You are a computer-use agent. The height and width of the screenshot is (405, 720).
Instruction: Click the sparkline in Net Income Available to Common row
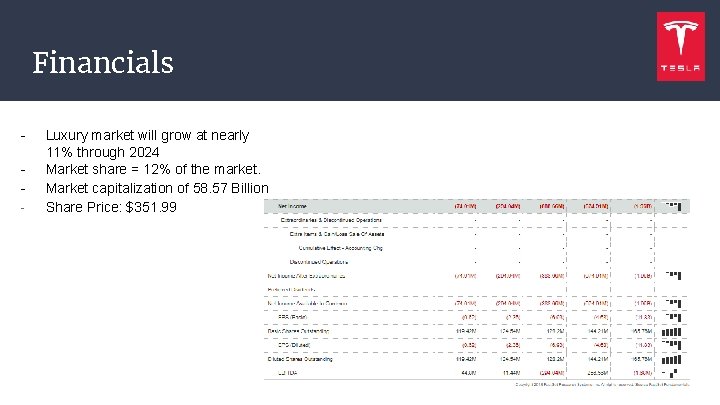[673, 303]
